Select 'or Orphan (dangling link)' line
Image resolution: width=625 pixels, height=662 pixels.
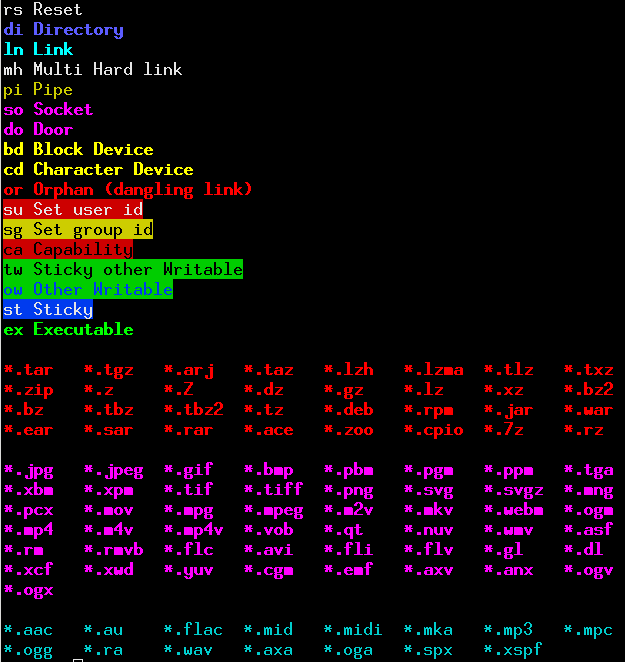point(128,190)
